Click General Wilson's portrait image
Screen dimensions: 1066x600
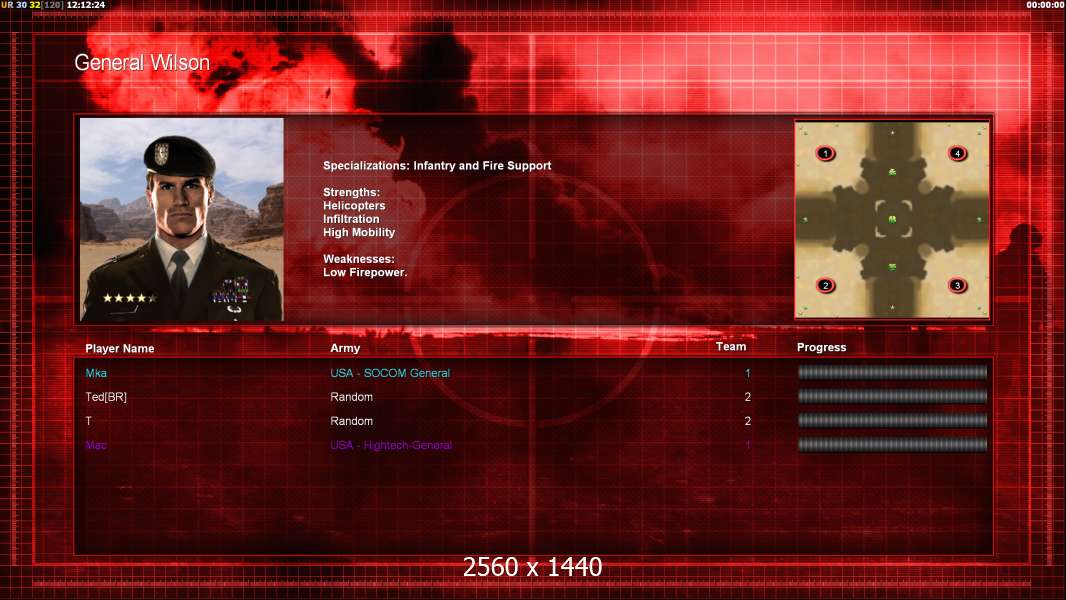[182, 219]
